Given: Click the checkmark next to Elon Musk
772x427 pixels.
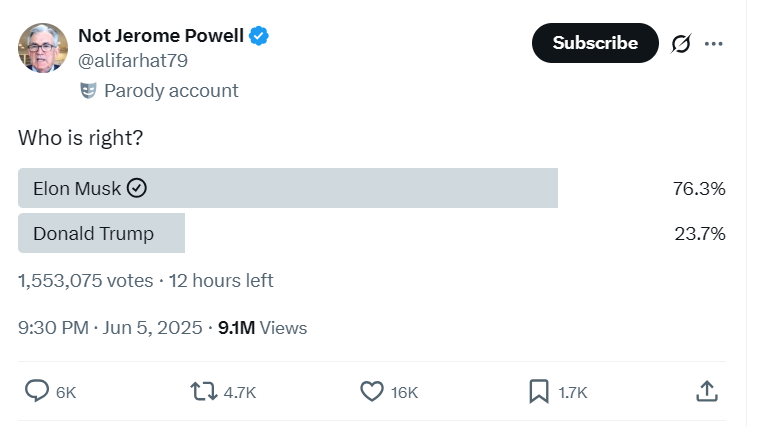Looking at the screenshot, I should [x=138, y=188].
